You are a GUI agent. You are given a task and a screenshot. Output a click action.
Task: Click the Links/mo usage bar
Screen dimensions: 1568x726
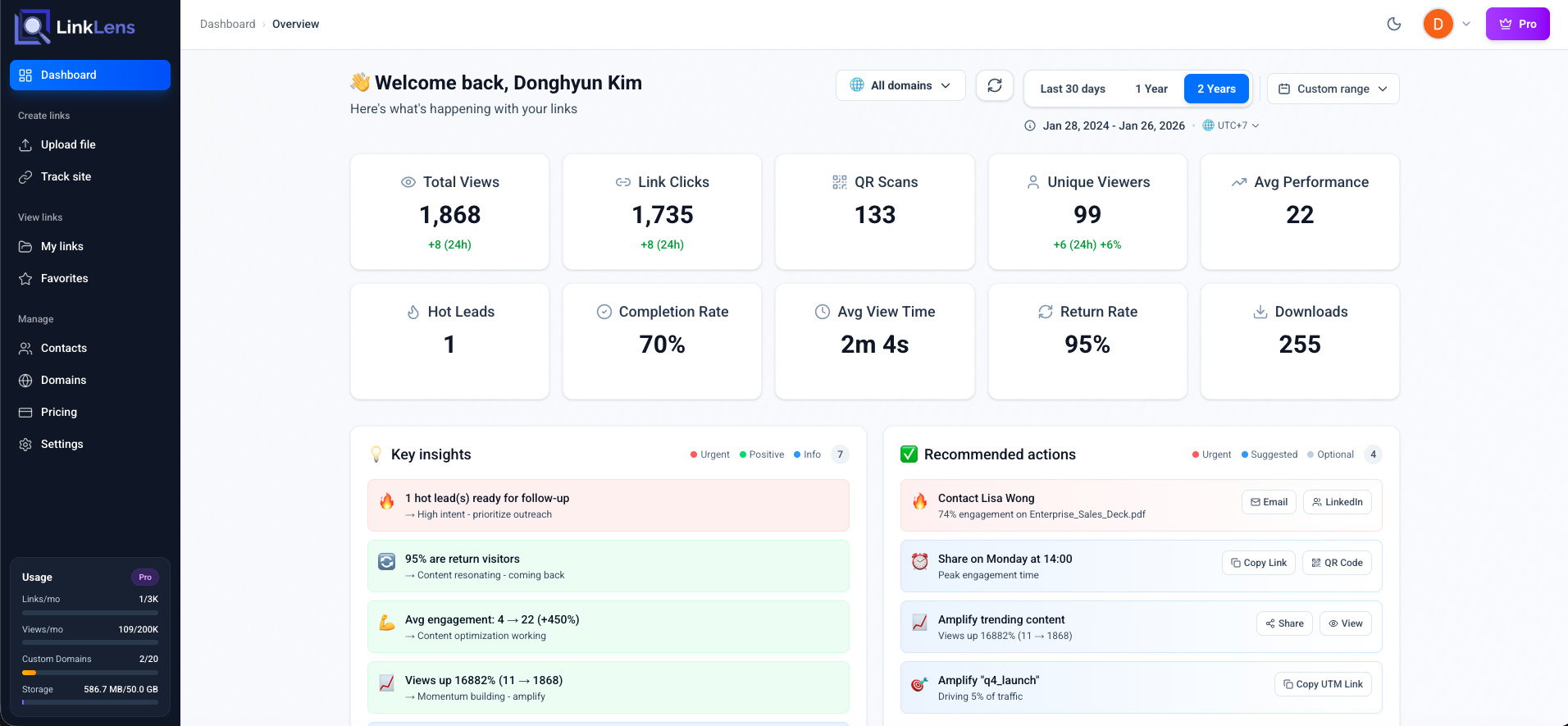pyautogui.click(x=90, y=613)
